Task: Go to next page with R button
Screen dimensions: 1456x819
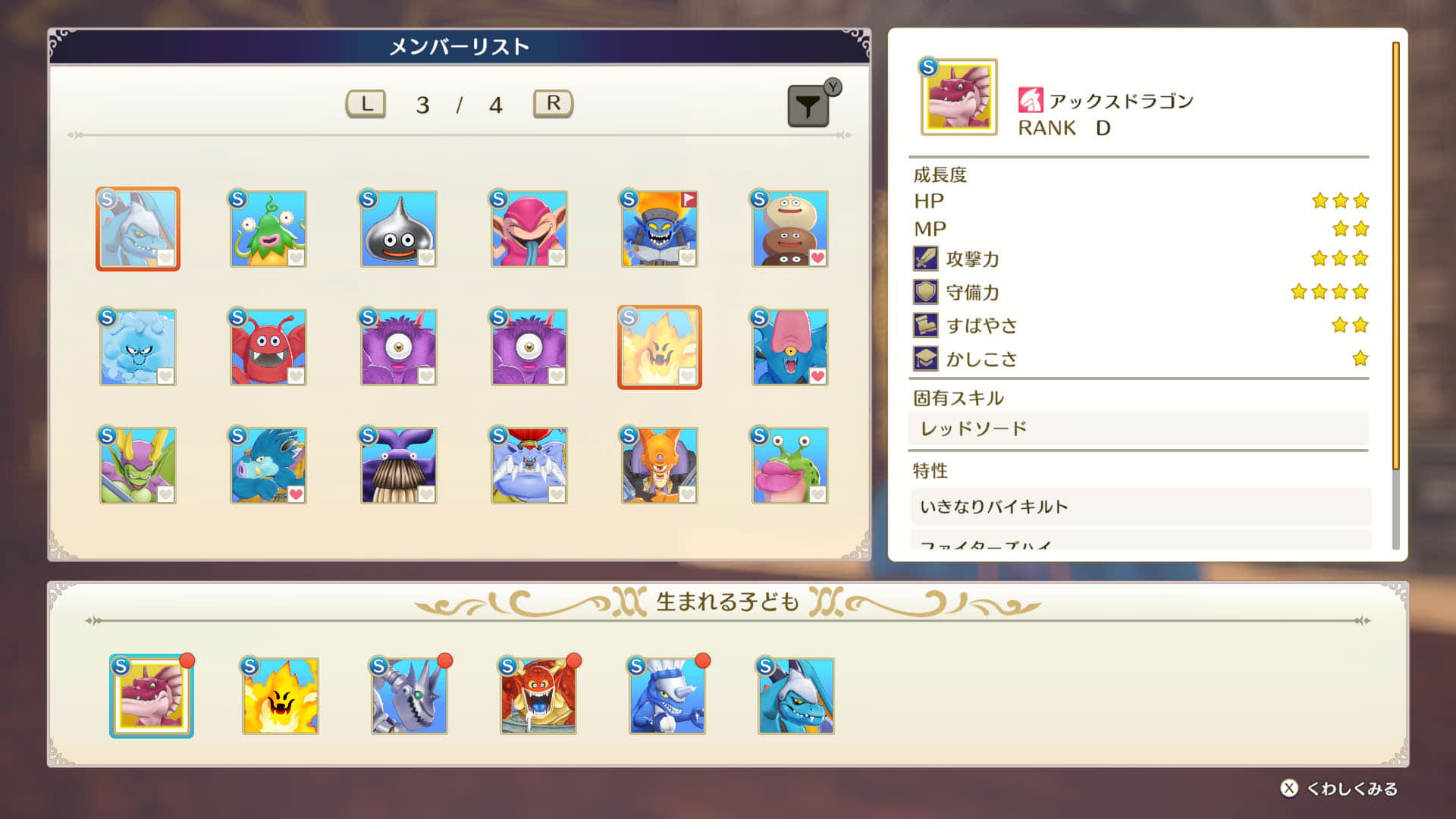Action: click(554, 103)
